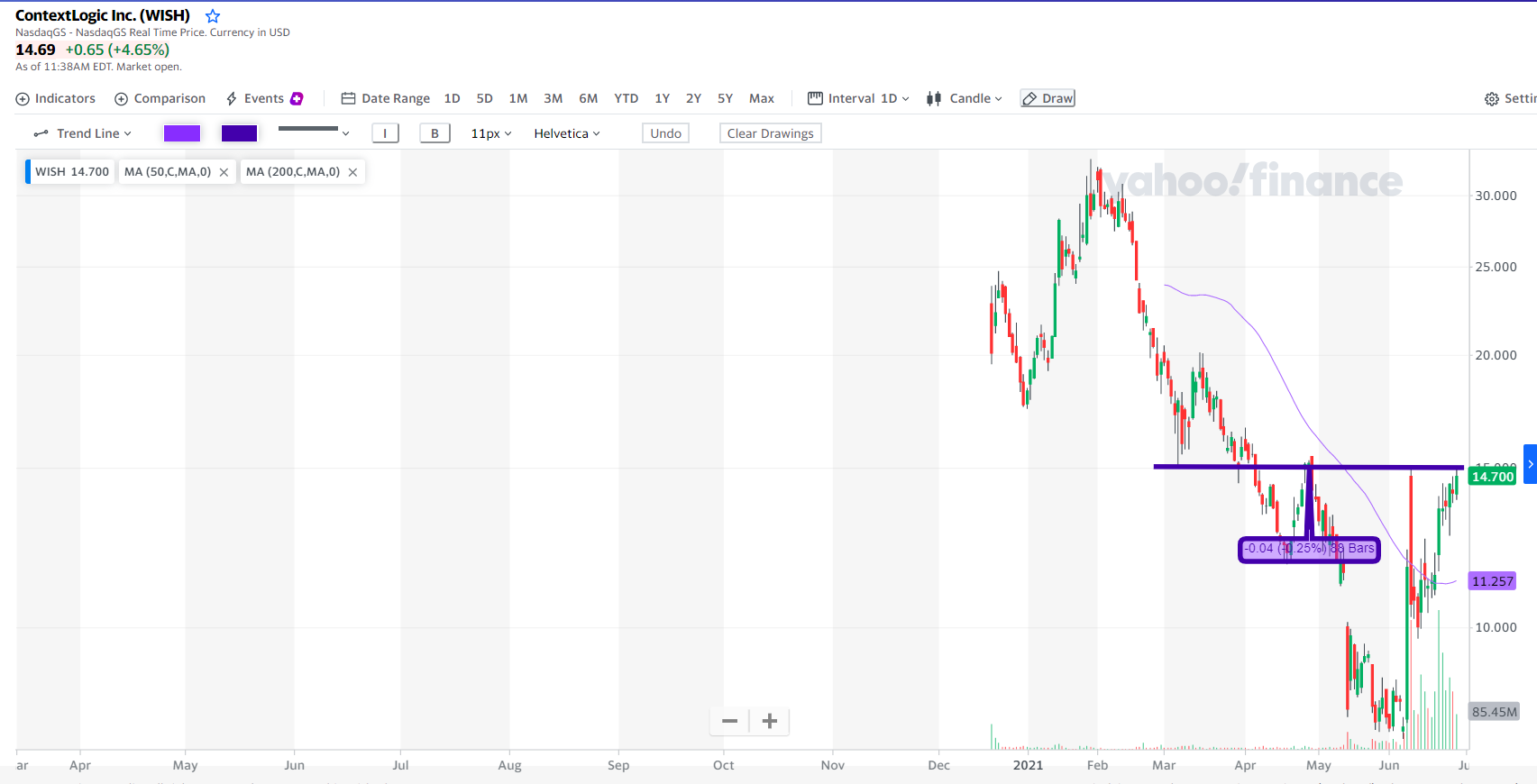This screenshot has width=1537, height=784.
Task: Open the Indicators menu
Action: click(56, 98)
